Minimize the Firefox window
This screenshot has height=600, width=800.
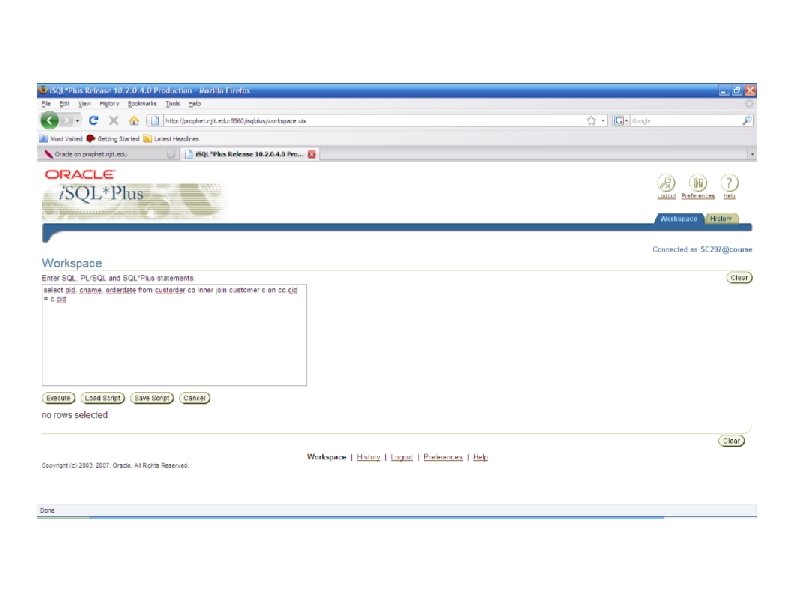[x=724, y=91]
